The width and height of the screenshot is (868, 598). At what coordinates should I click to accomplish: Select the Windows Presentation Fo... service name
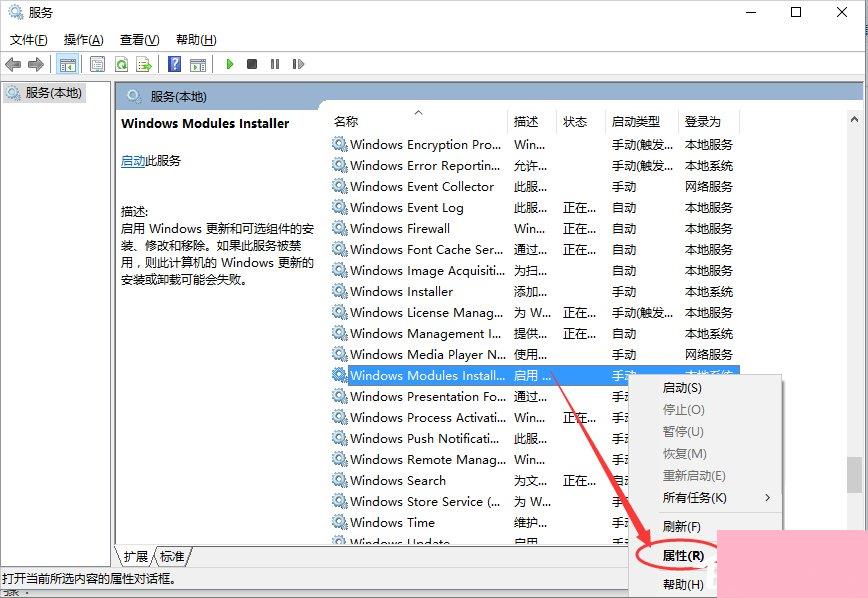tap(428, 397)
